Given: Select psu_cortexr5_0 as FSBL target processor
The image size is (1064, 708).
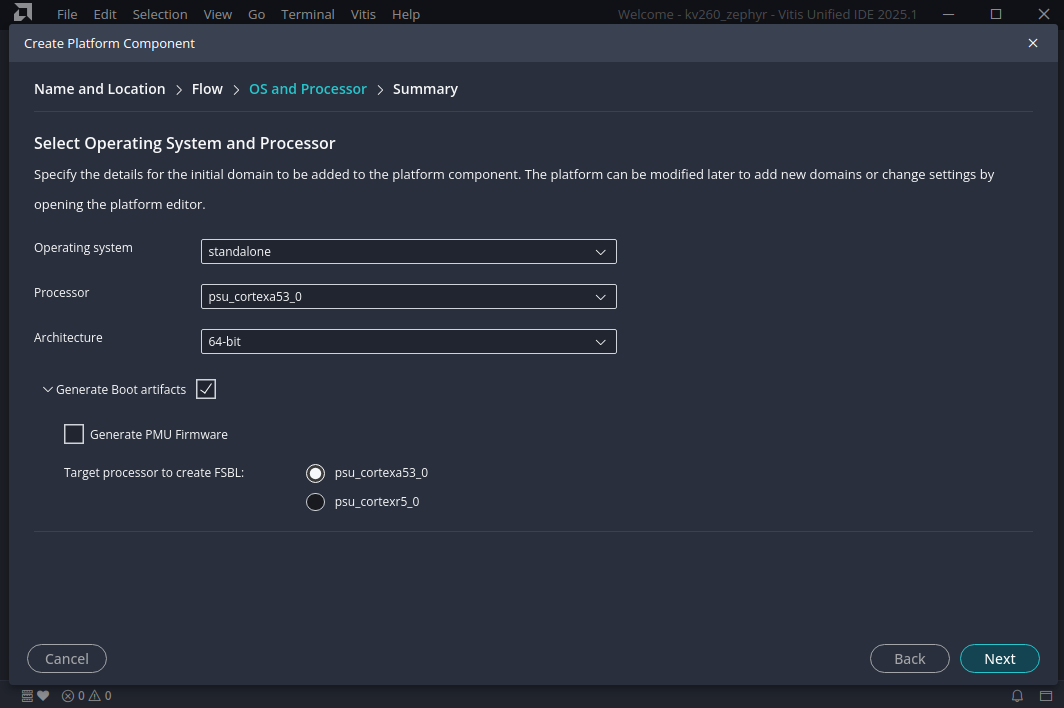Looking at the screenshot, I should pos(315,502).
